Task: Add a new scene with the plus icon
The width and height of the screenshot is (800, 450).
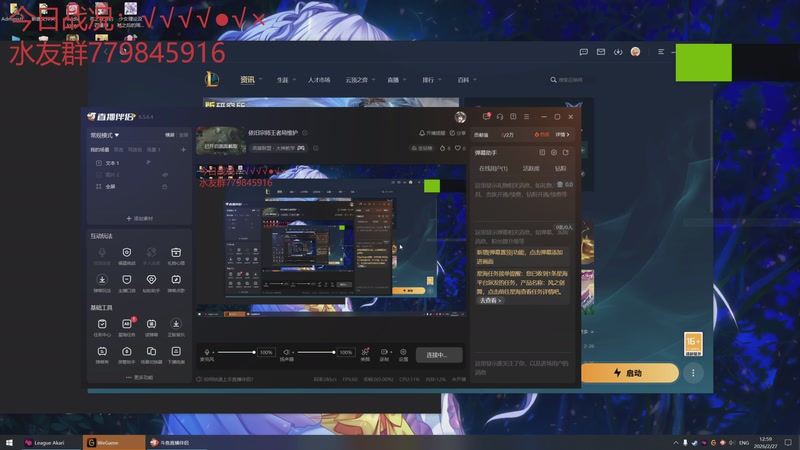Action: coord(183,149)
